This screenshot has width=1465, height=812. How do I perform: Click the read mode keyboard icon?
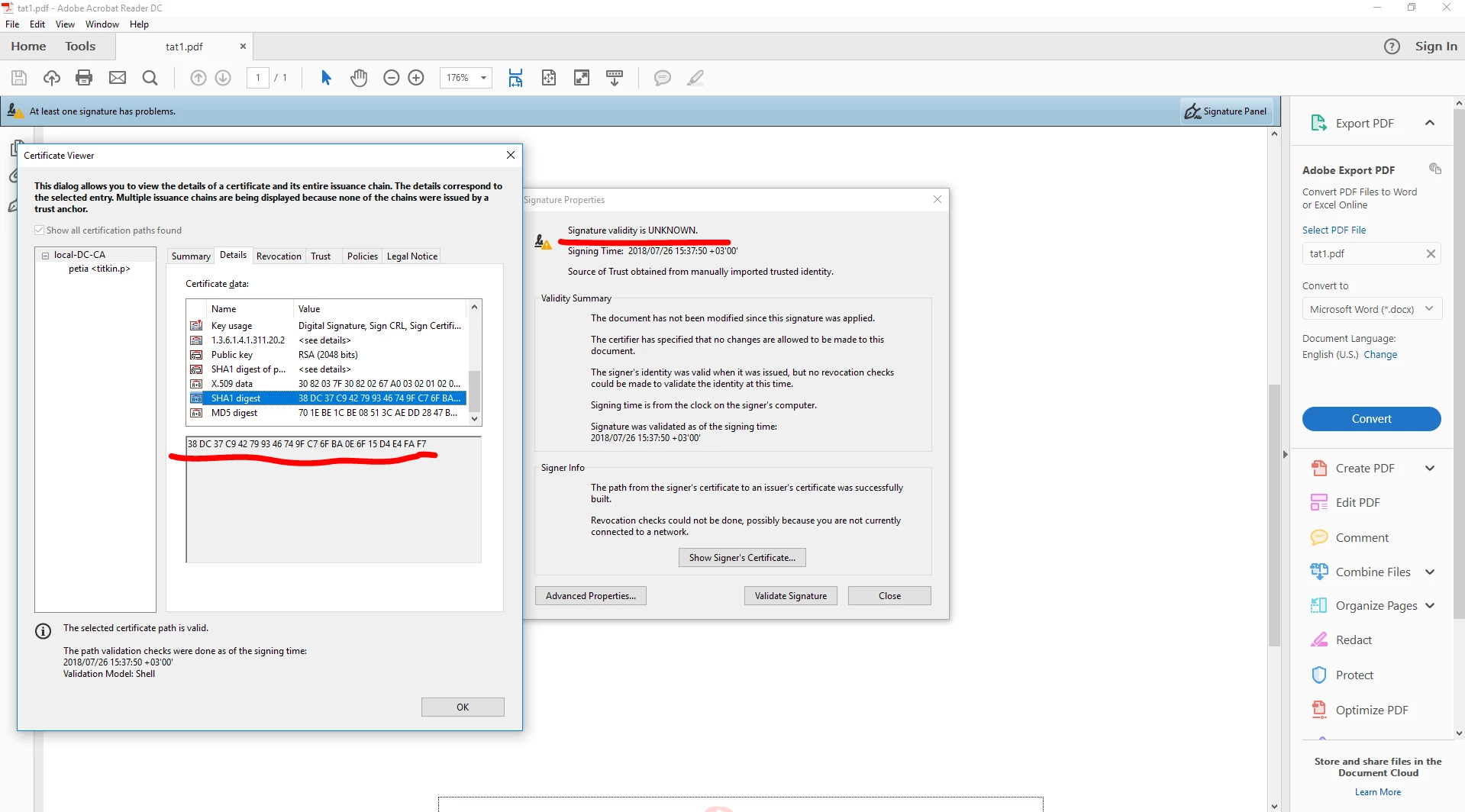(615, 78)
